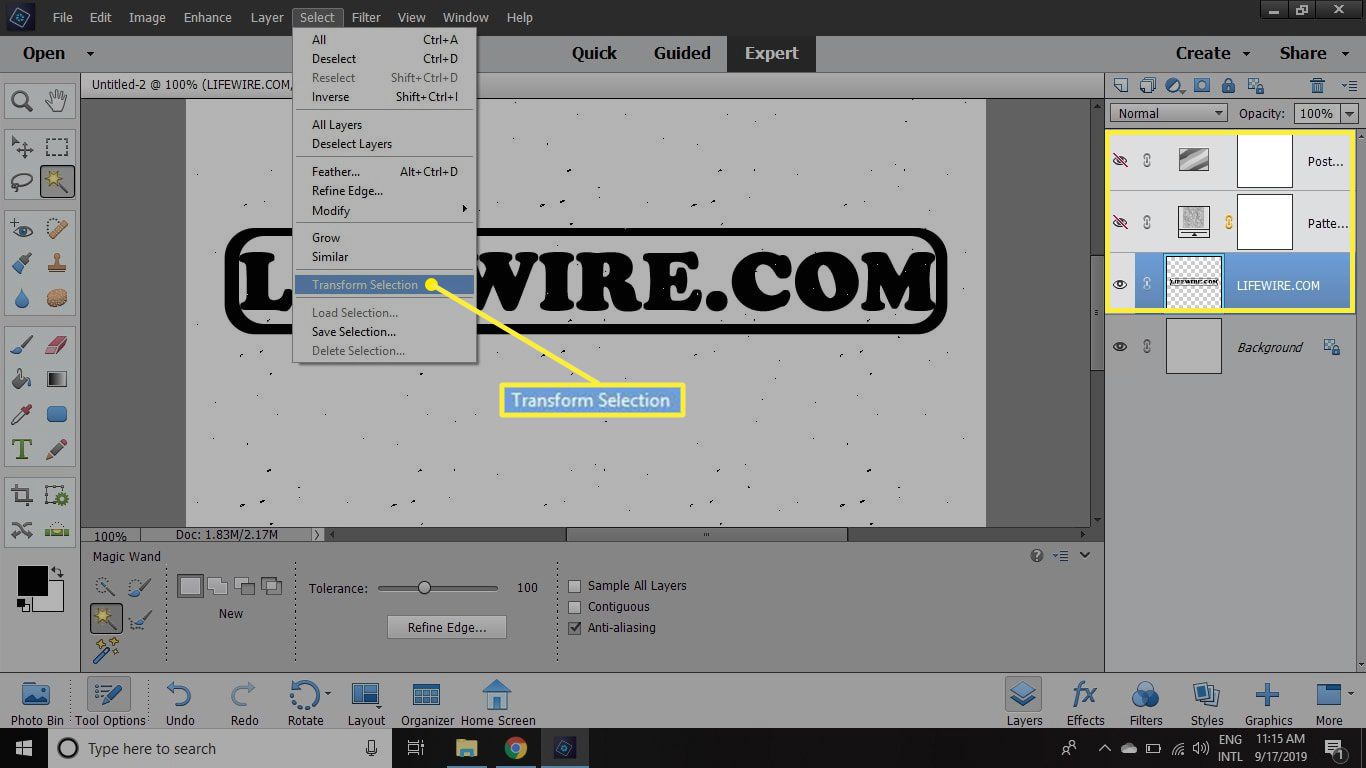The width and height of the screenshot is (1366, 768).
Task: Choose Quick Selection tool in Tool Options
Action: tap(105, 587)
